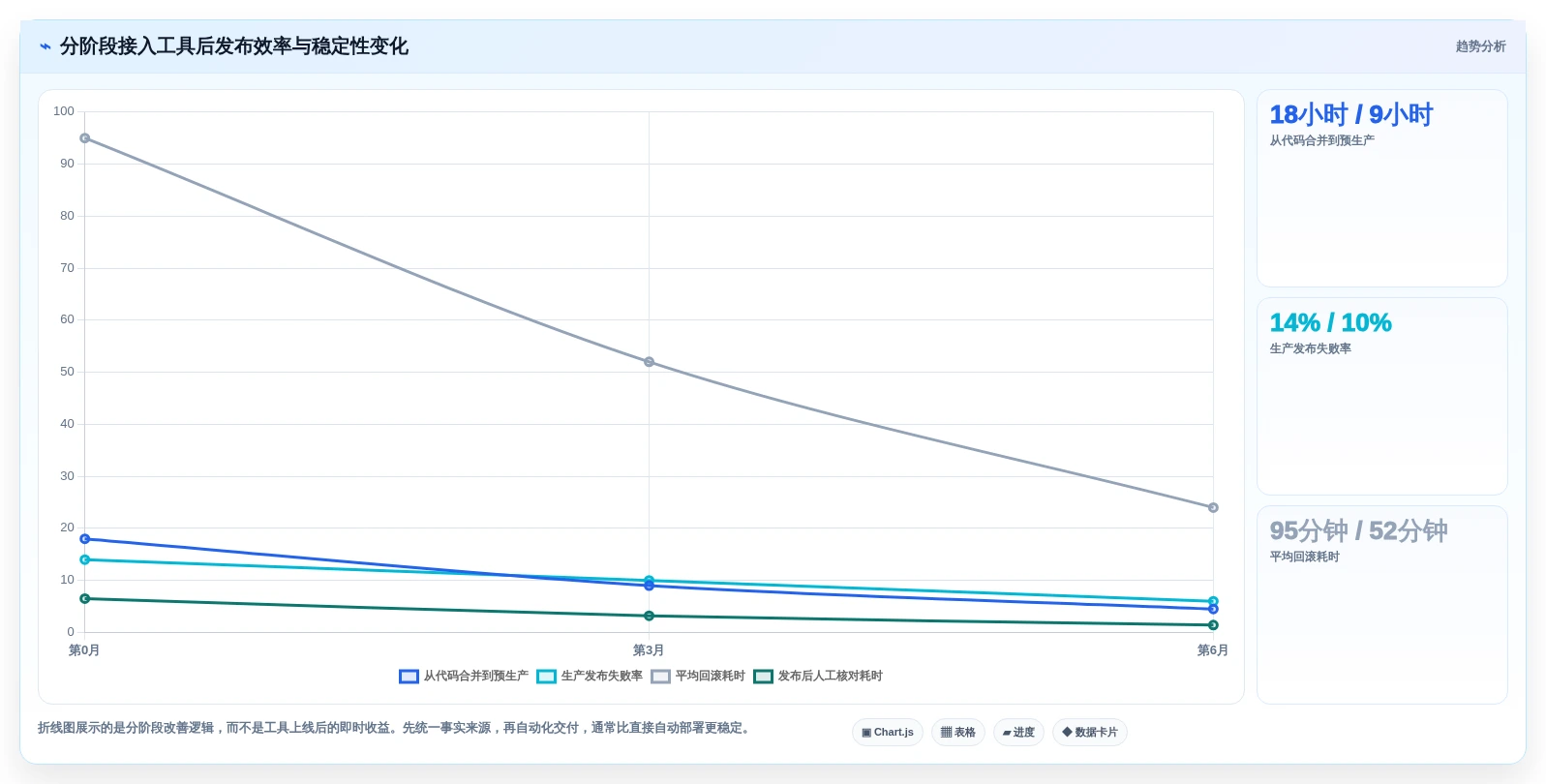Click the dark green data point at 第6月
Screen dimensions: 1546x784
point(1213,625)
